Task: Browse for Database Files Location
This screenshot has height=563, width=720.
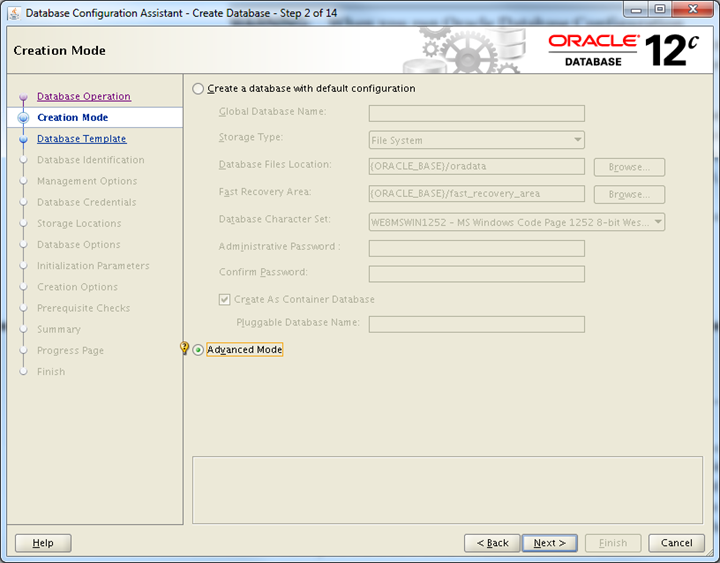Action: click(629, 167)
